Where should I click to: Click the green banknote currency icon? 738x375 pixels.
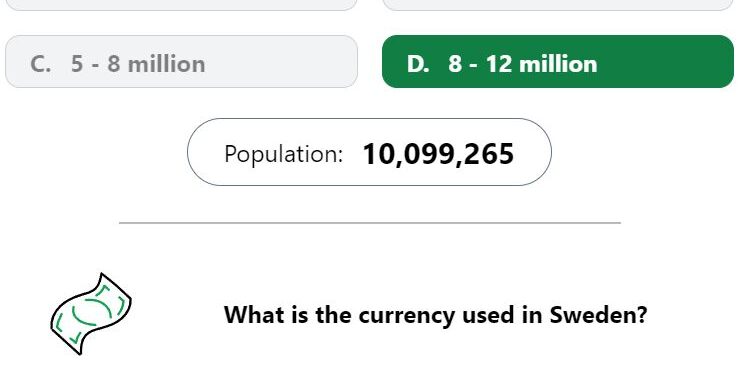[91, 314]
